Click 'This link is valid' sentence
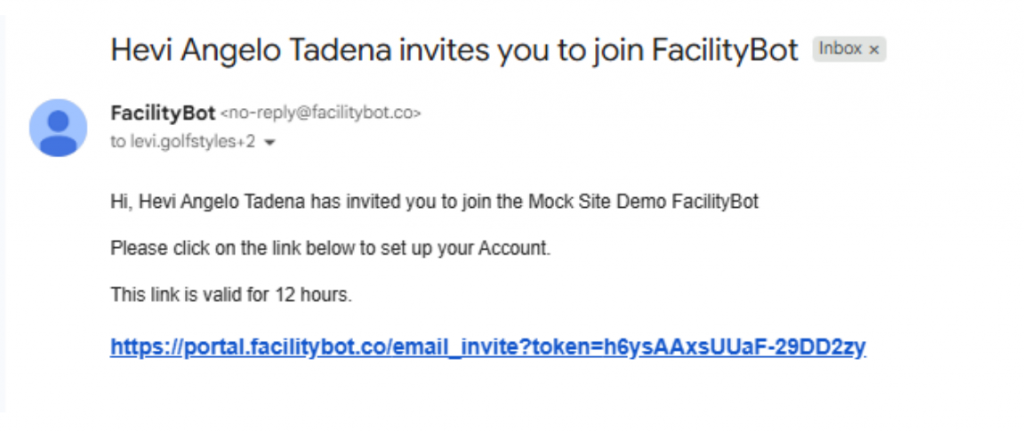Screen dimensions: 1024x432 pyautogui.click(x=180, y=295)
